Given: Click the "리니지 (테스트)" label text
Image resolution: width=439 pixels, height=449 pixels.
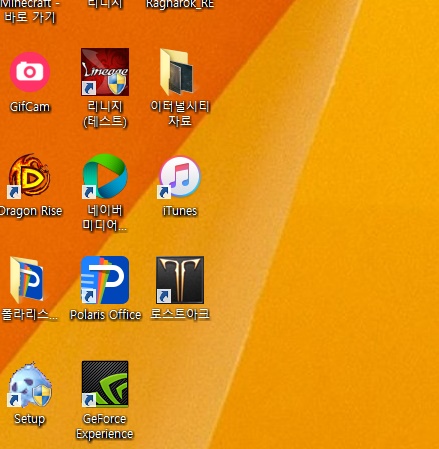Looking at the screenshot, I should tap(105, 114).
